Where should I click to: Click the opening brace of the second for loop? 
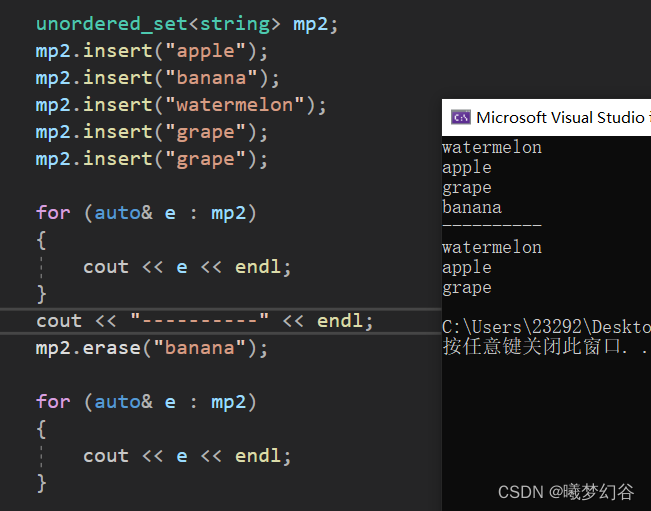tap(41, 429)
